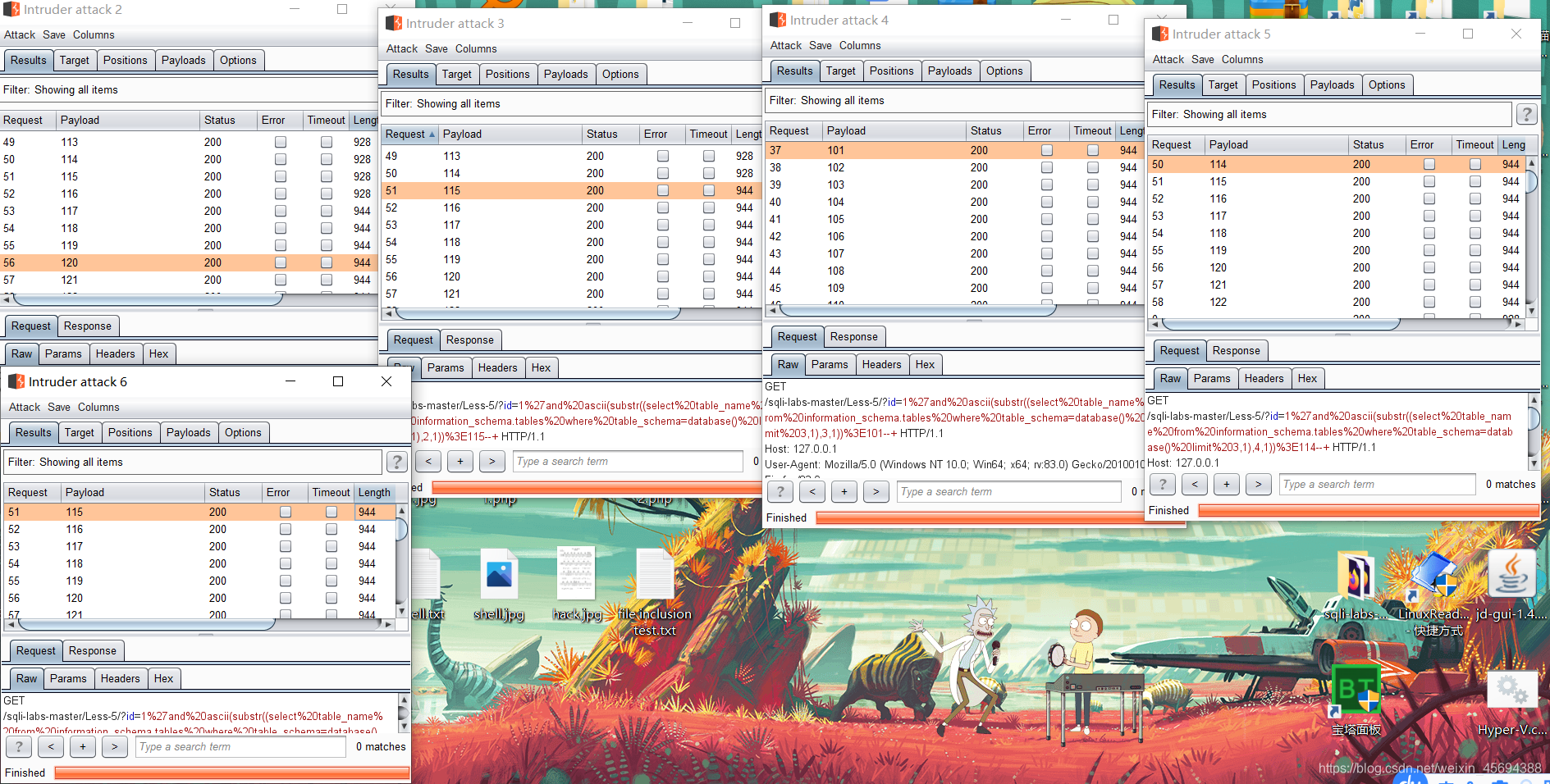Switch to Payloads tab in attack 5
Viewport: 1550px width, 784px height.
pyautogui.click(x=1332, y=84)
